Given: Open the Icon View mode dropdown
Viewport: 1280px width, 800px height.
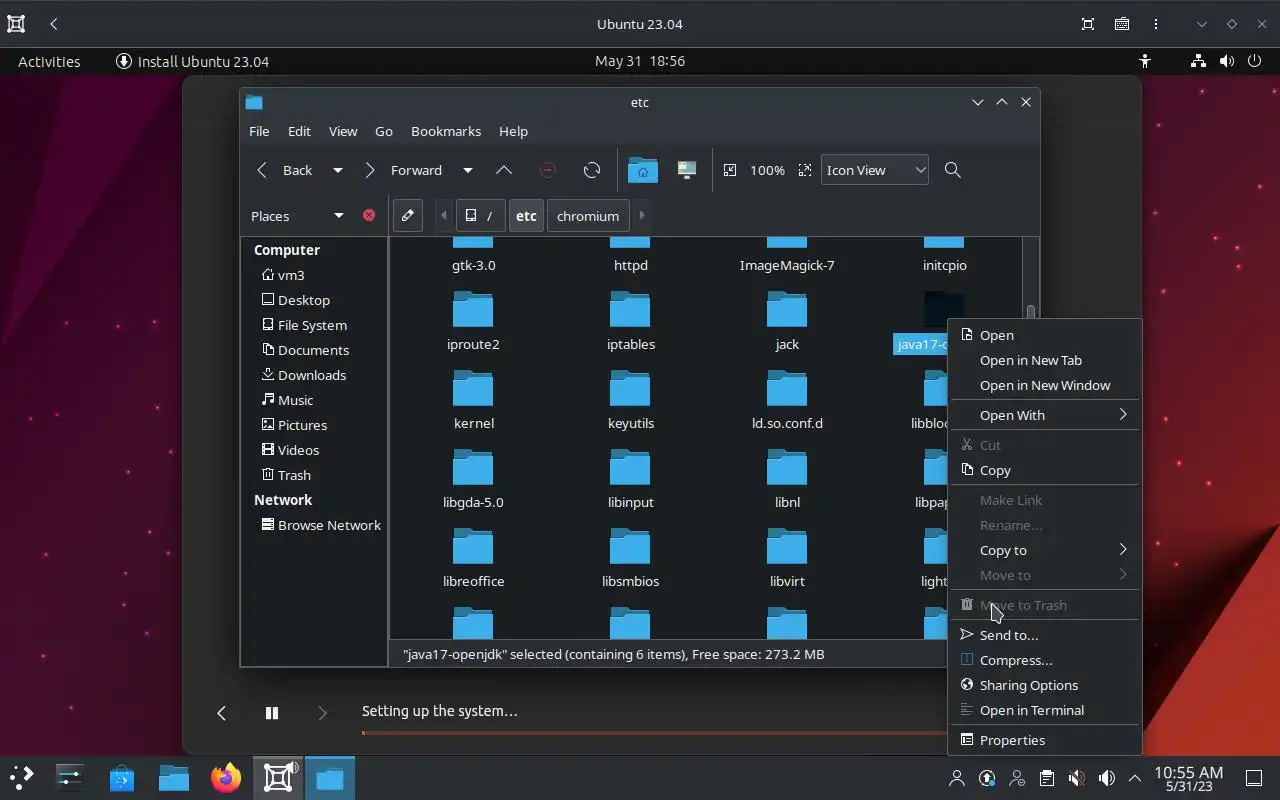Looking at the screenshot, I should (x=875, y=170).
